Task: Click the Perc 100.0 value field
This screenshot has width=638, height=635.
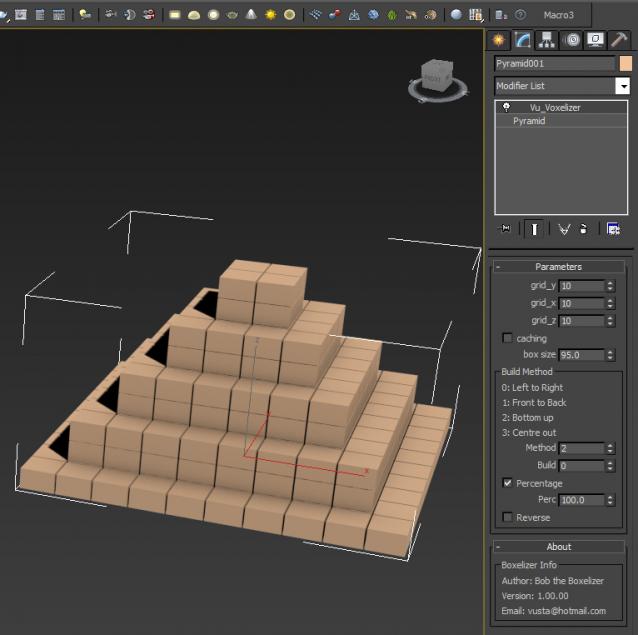Action: [581, 500]
